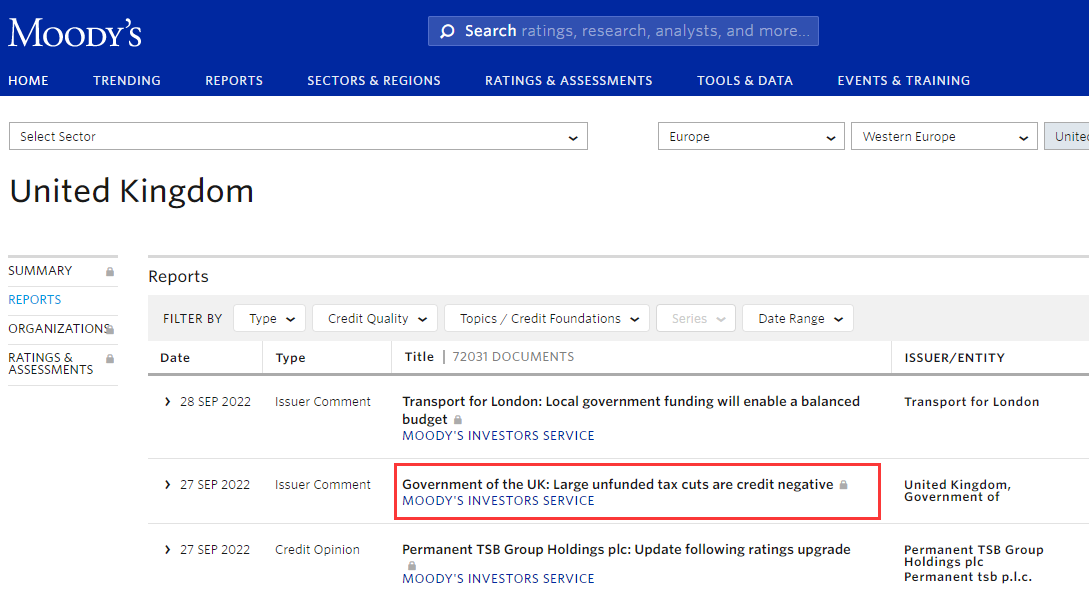Click lock icon after UK tax cuts title
1089x595 pixels.
844,485
